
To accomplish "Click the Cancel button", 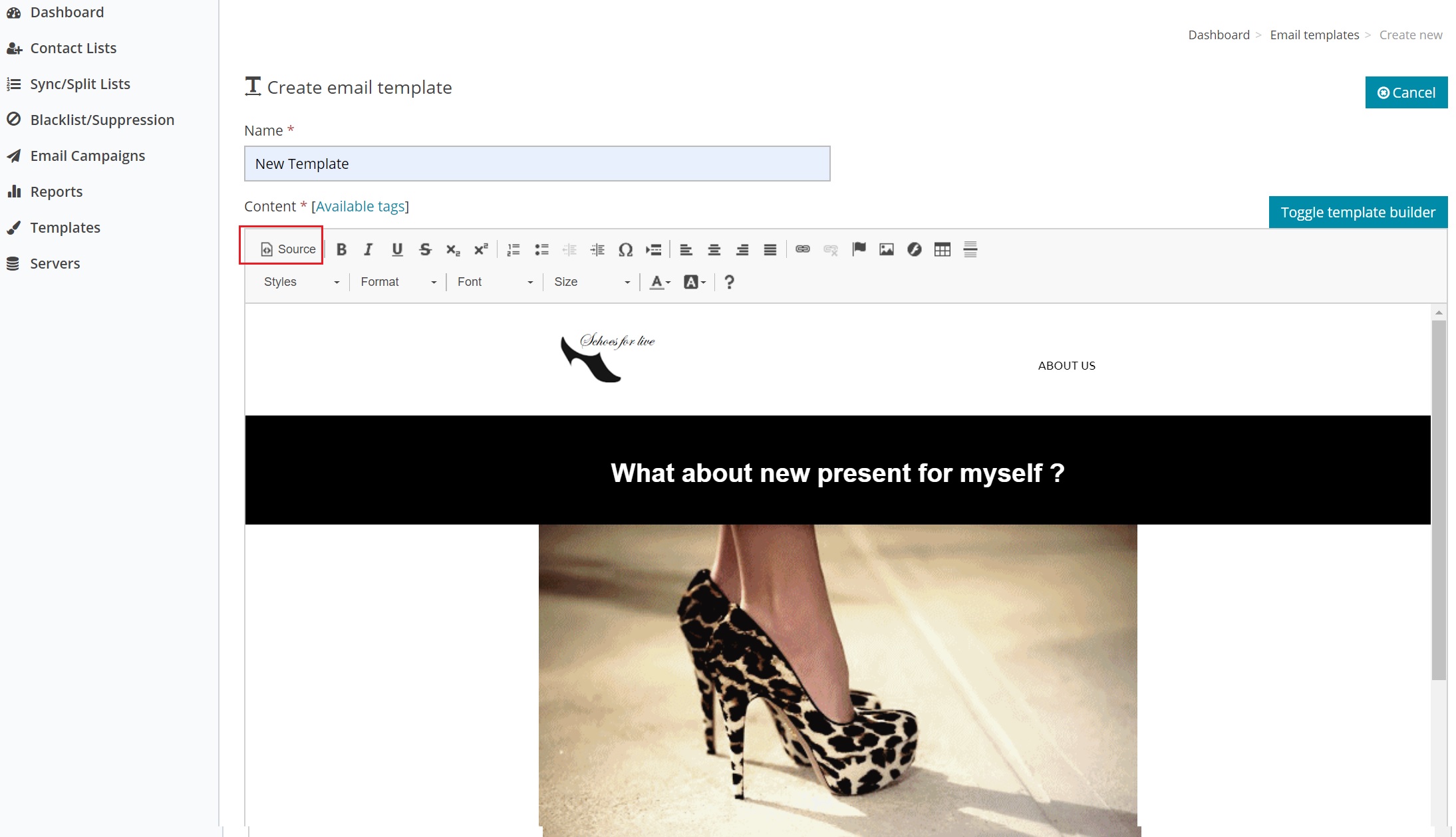I will coord(1406,91).
